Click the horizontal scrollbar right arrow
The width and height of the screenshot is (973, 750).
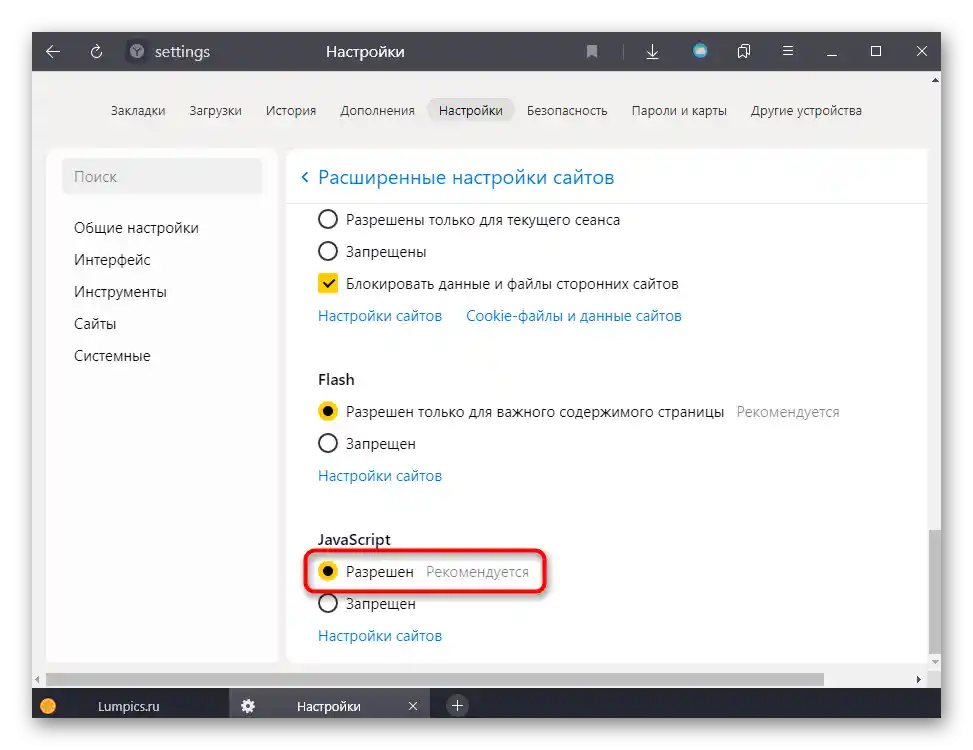[919, 679]
